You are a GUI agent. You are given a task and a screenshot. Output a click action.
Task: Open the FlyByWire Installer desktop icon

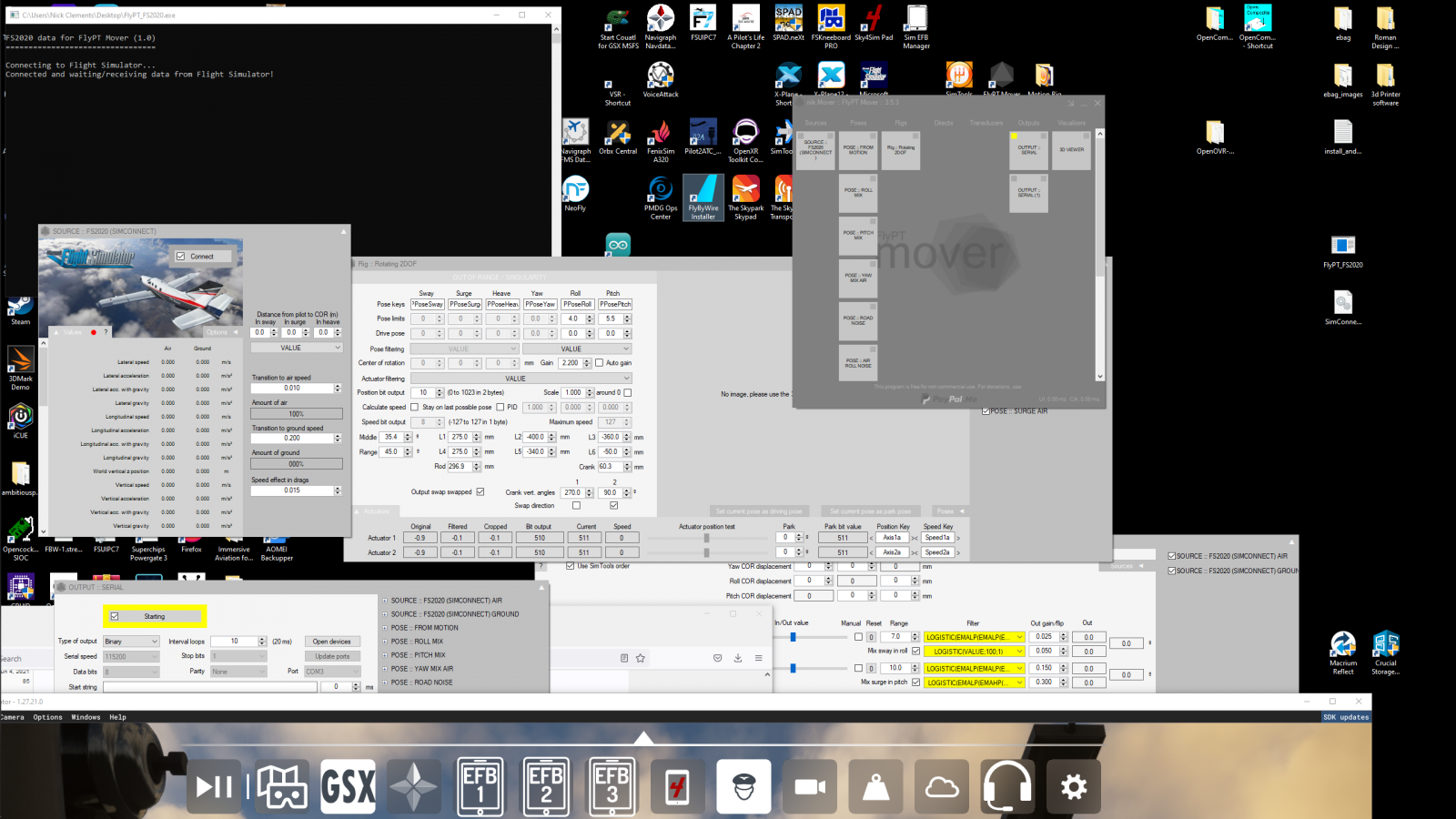tap(703, 197)
